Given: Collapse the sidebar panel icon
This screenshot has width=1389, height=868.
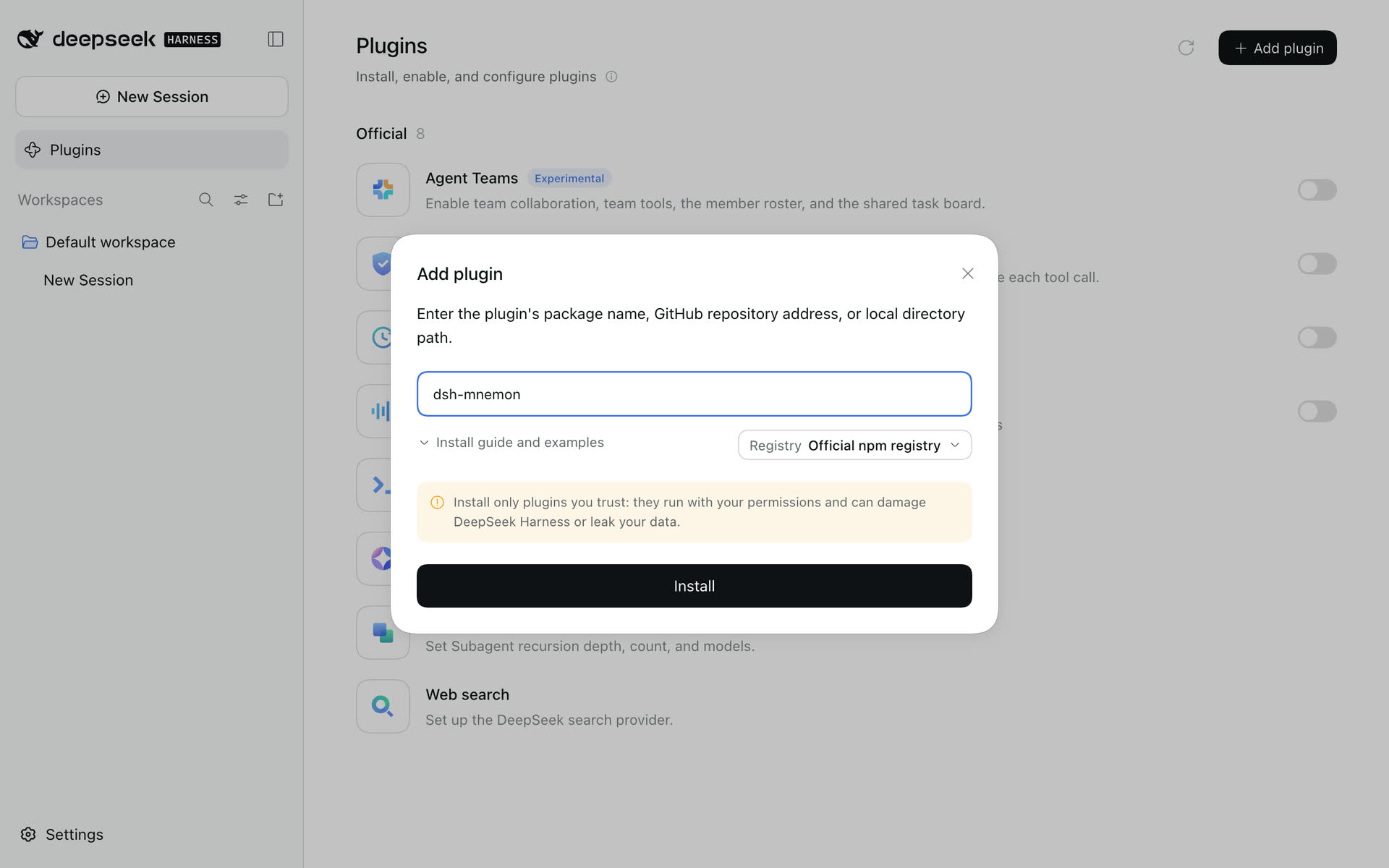Looking at the screenshot, I should point(275,39).
